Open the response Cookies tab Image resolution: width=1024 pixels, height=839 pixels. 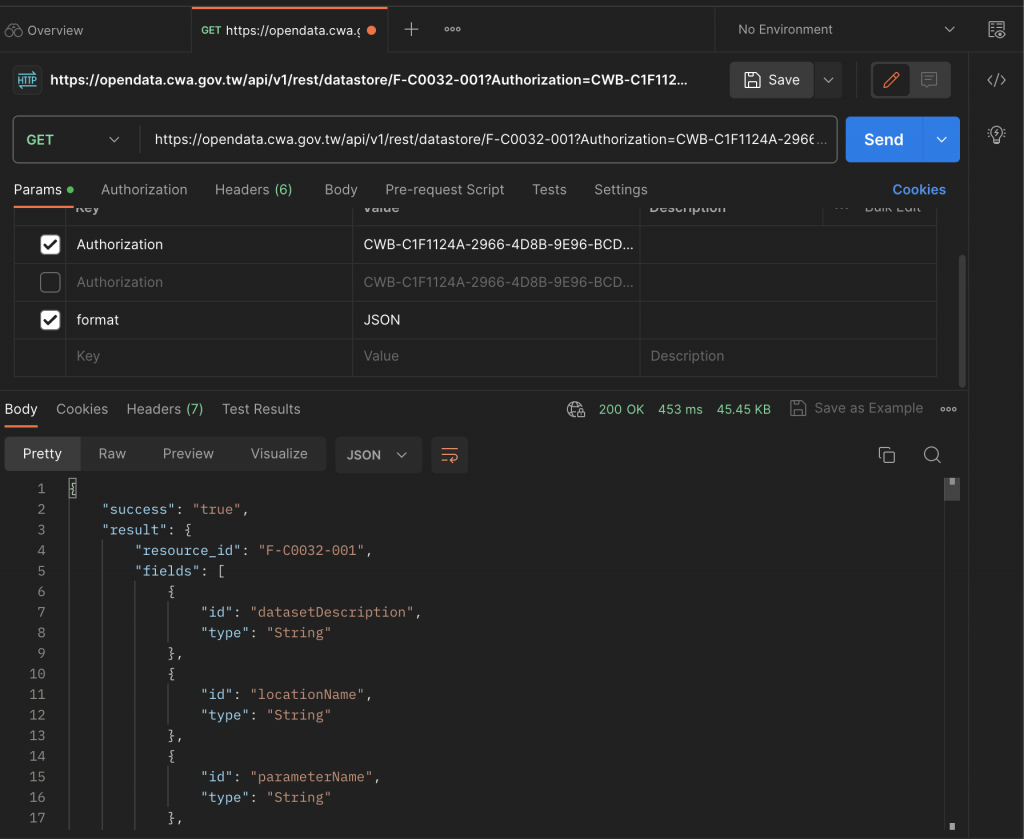coord(82,409)
